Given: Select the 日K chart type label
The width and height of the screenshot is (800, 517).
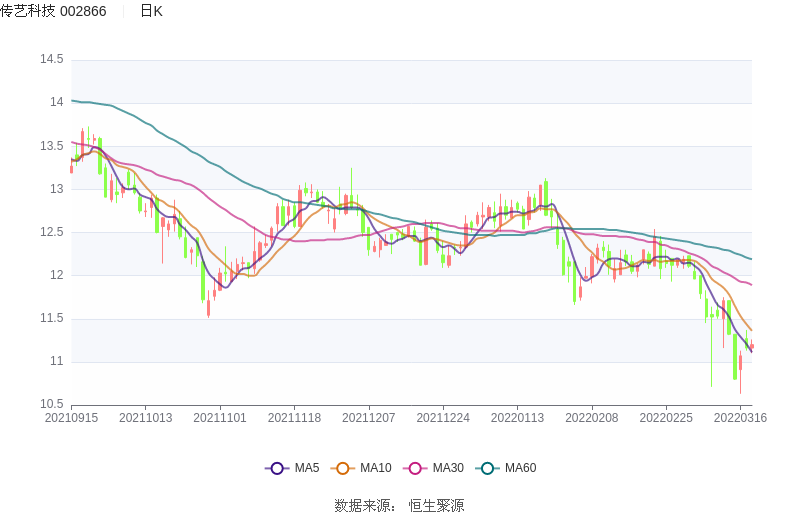Looking at the screenshot, I should pyautogui.click(x=151, y=11).
